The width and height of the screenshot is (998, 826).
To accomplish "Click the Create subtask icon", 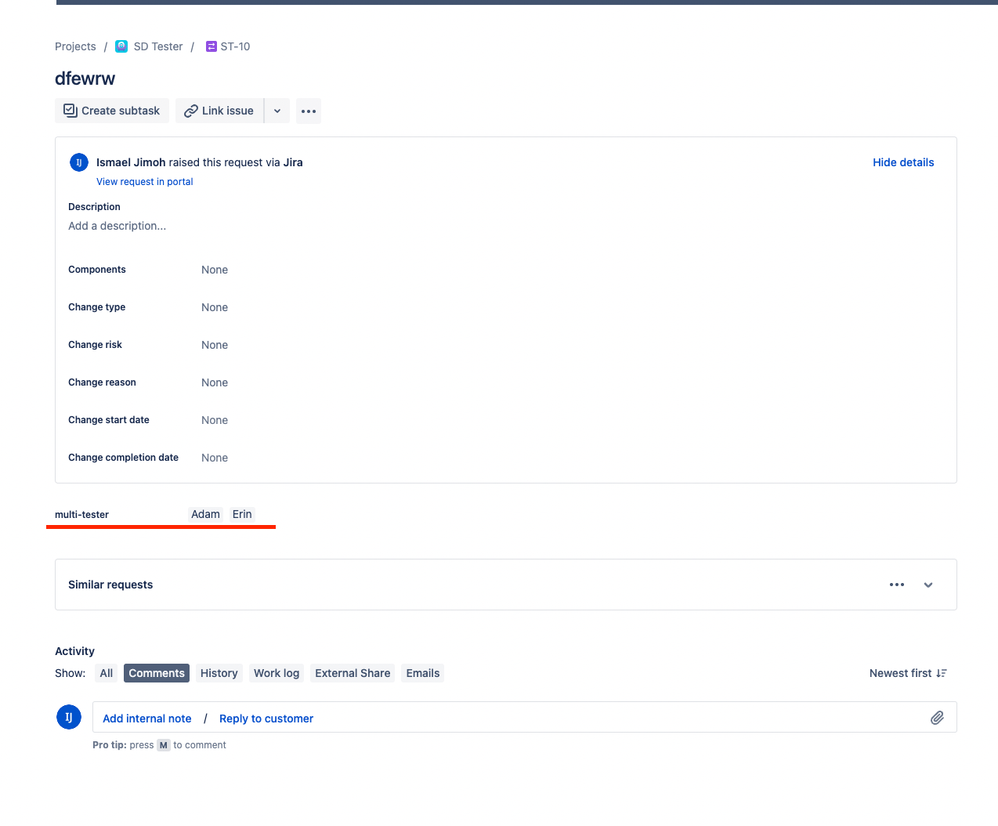I will click(x=70, y=110).
